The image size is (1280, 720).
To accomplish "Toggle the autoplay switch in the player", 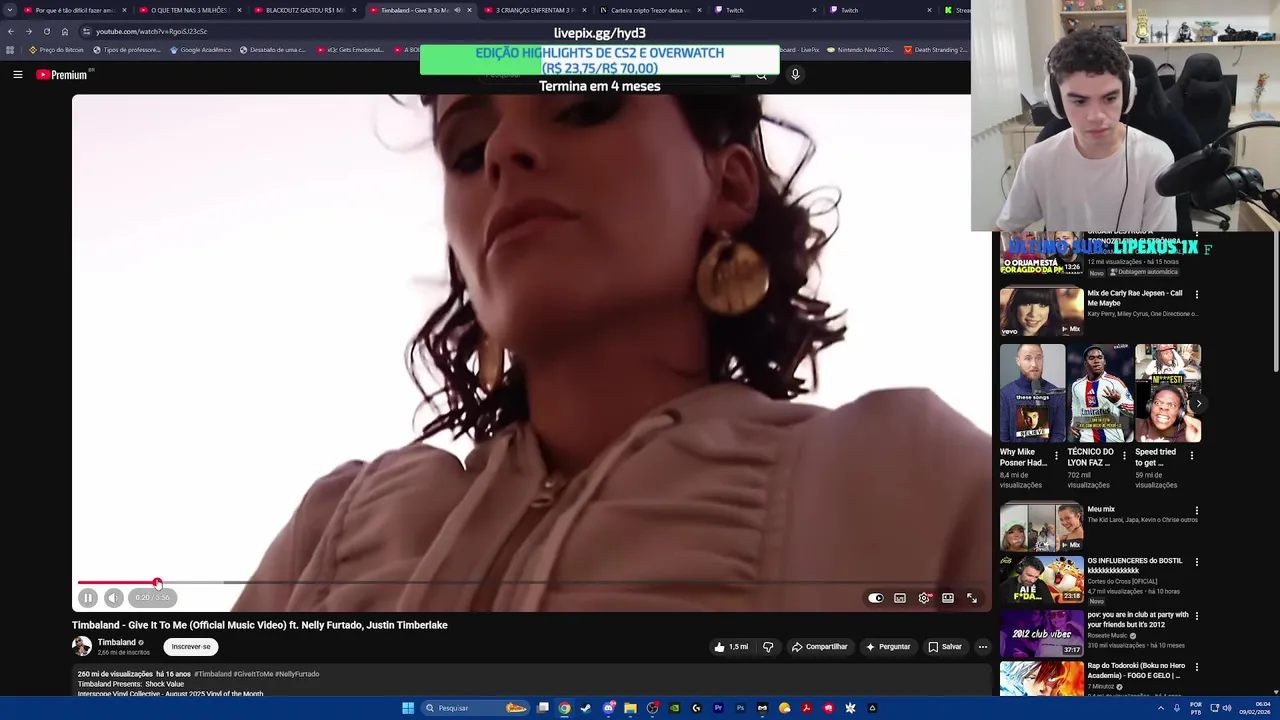I will point(876,598).
